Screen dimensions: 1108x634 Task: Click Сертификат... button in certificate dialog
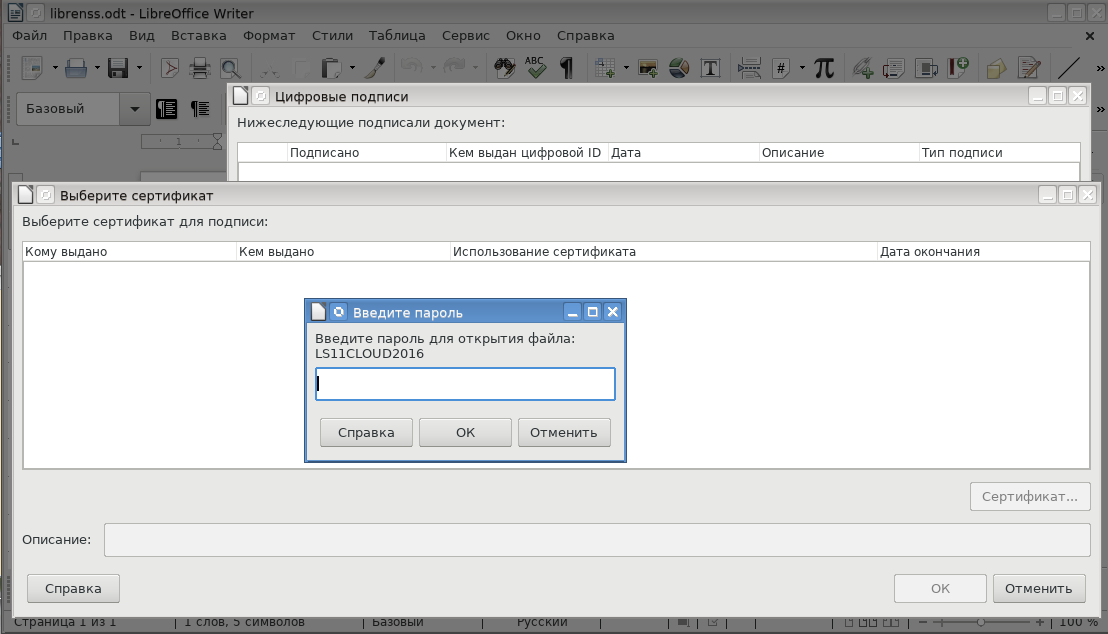pos(1030,497)
